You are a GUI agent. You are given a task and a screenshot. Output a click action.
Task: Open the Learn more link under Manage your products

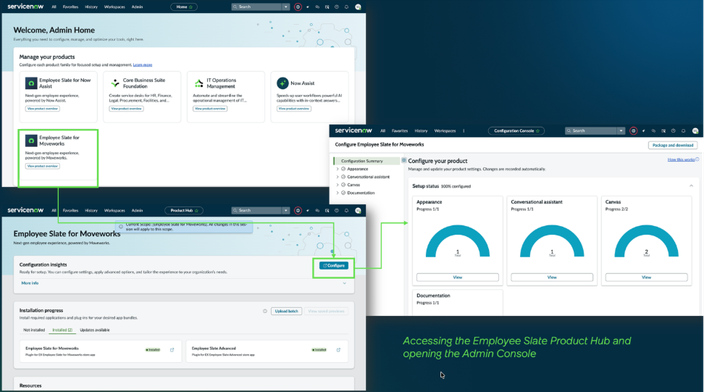coord(142,65)
